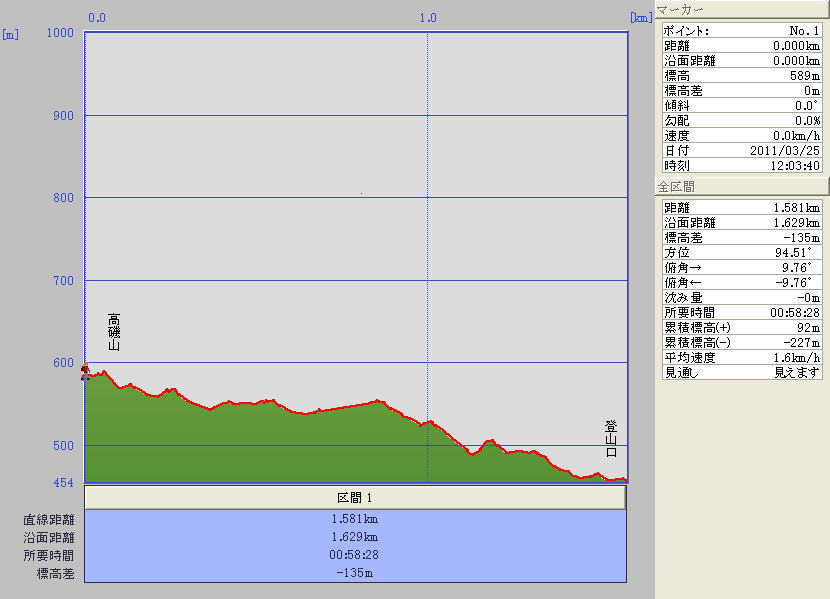This screenshot has width=830, height=599.
Task: Select the 区間 1 section header
Action: [355, 497]
